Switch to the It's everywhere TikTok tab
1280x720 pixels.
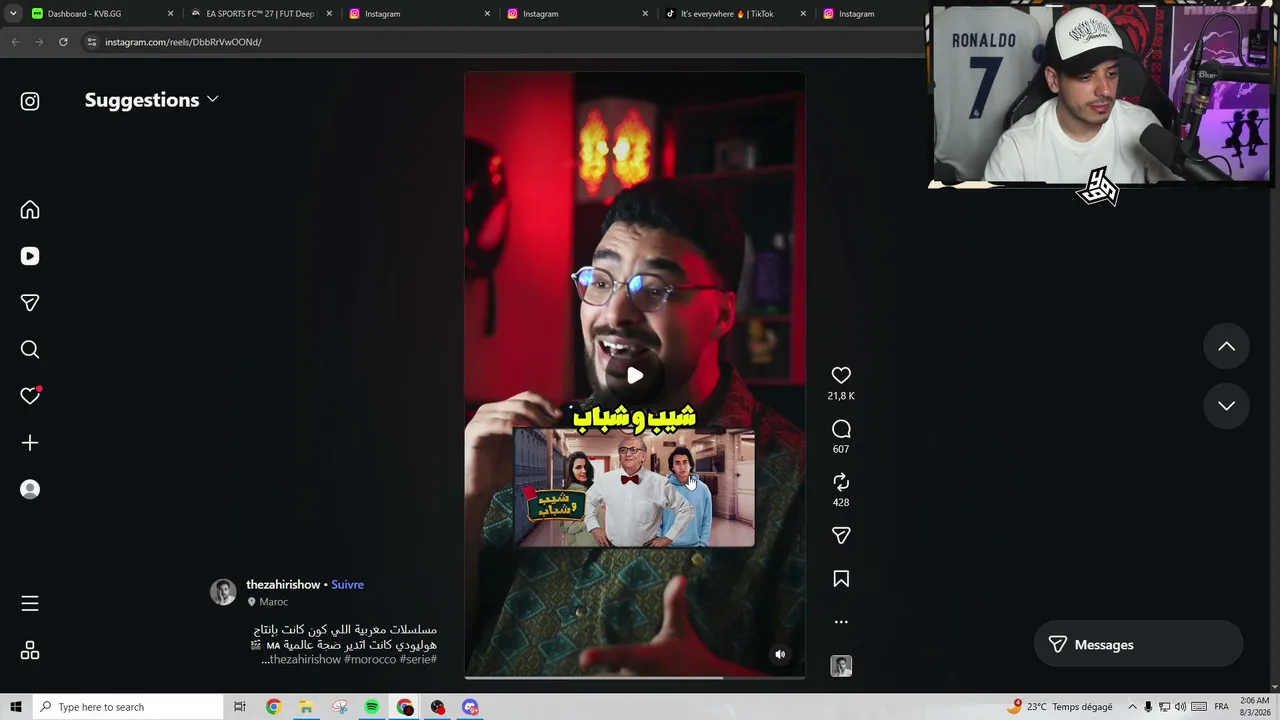735,14
